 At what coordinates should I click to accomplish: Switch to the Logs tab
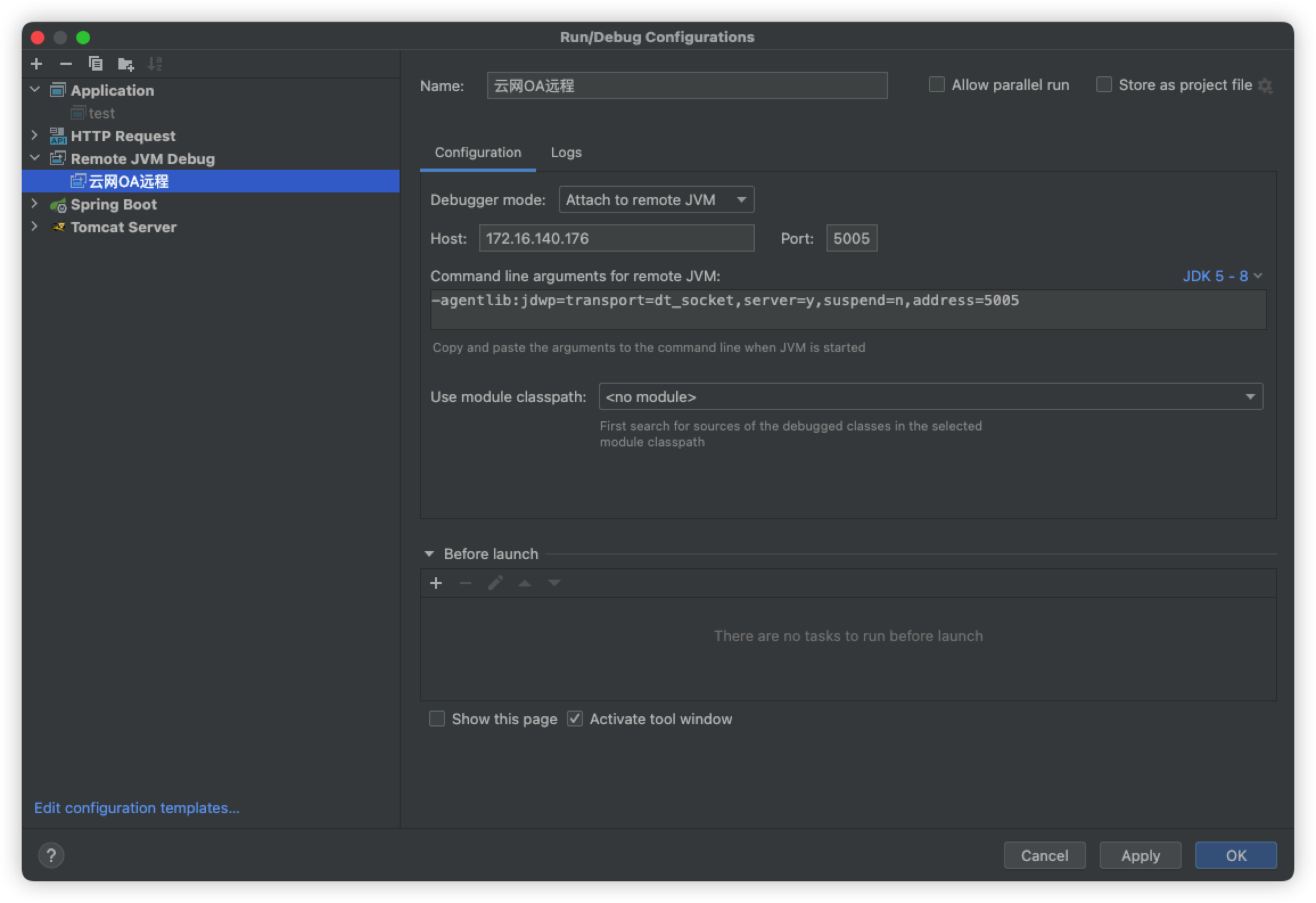coord(566,153)
